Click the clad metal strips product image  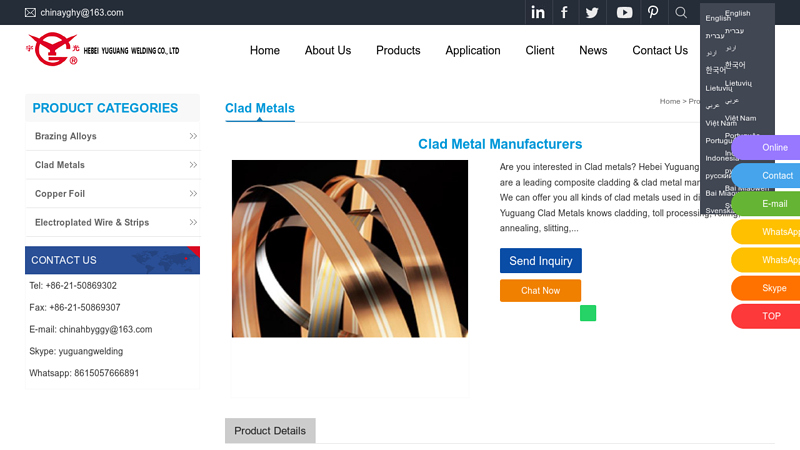pos(349,248)
